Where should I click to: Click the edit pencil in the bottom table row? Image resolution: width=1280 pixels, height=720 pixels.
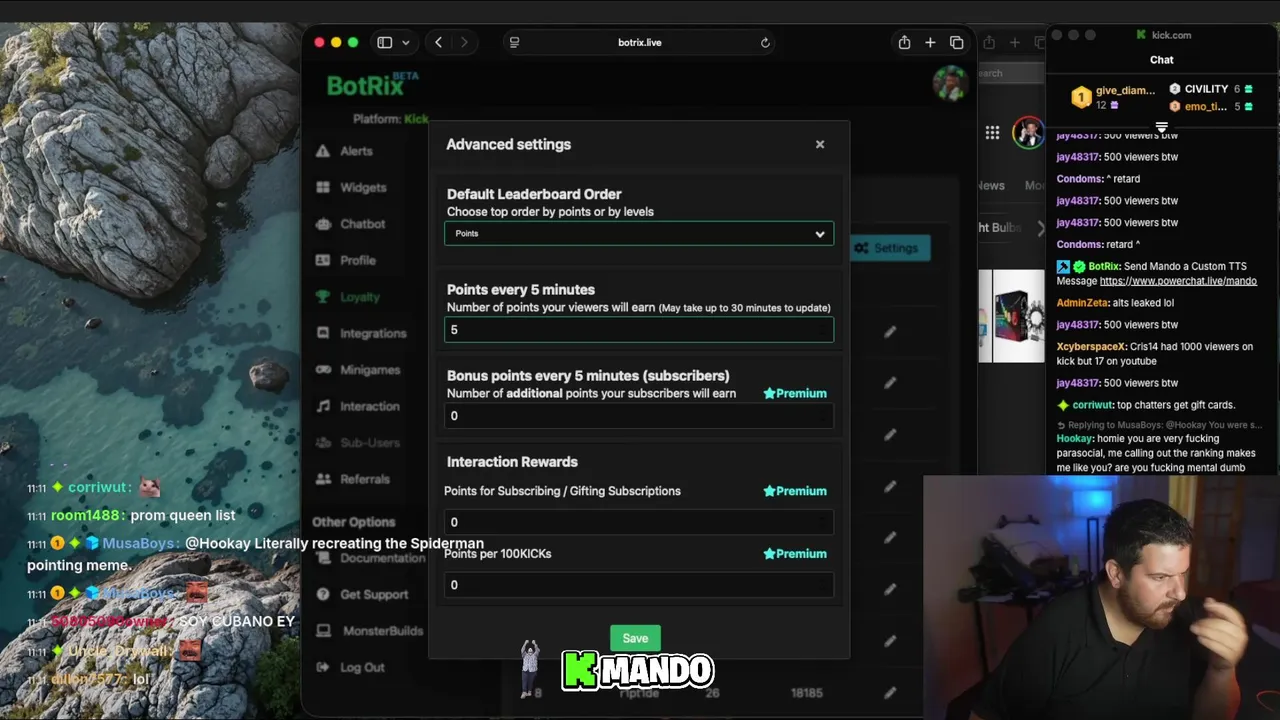click(890, 692)
